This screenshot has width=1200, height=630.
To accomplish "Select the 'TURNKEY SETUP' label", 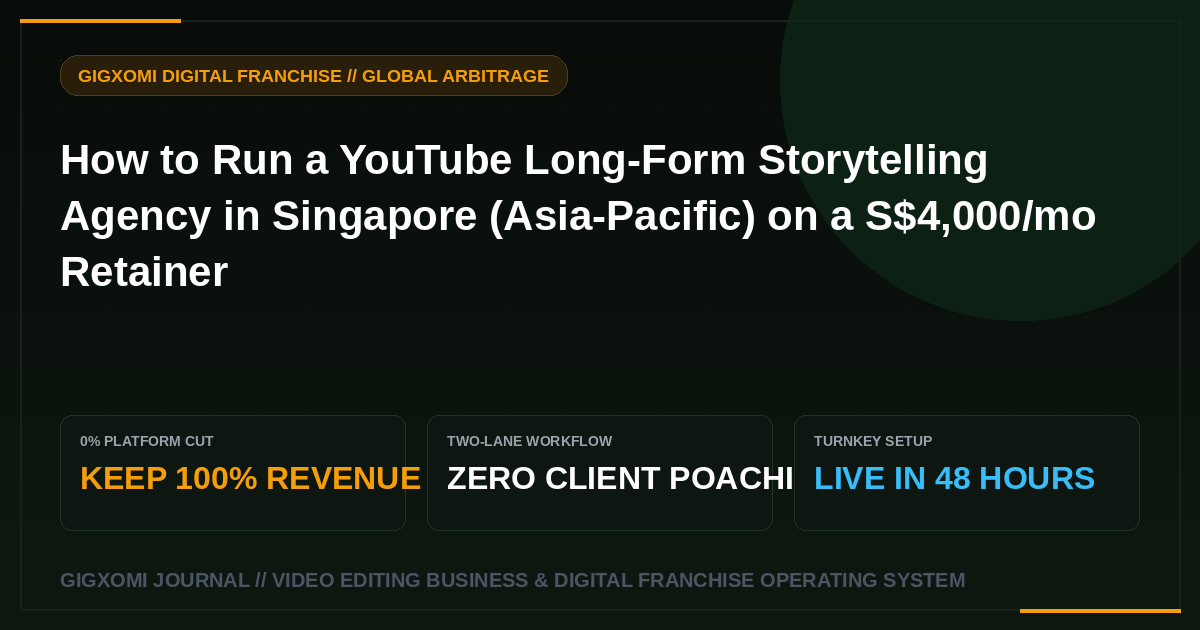I will (873, 441).
